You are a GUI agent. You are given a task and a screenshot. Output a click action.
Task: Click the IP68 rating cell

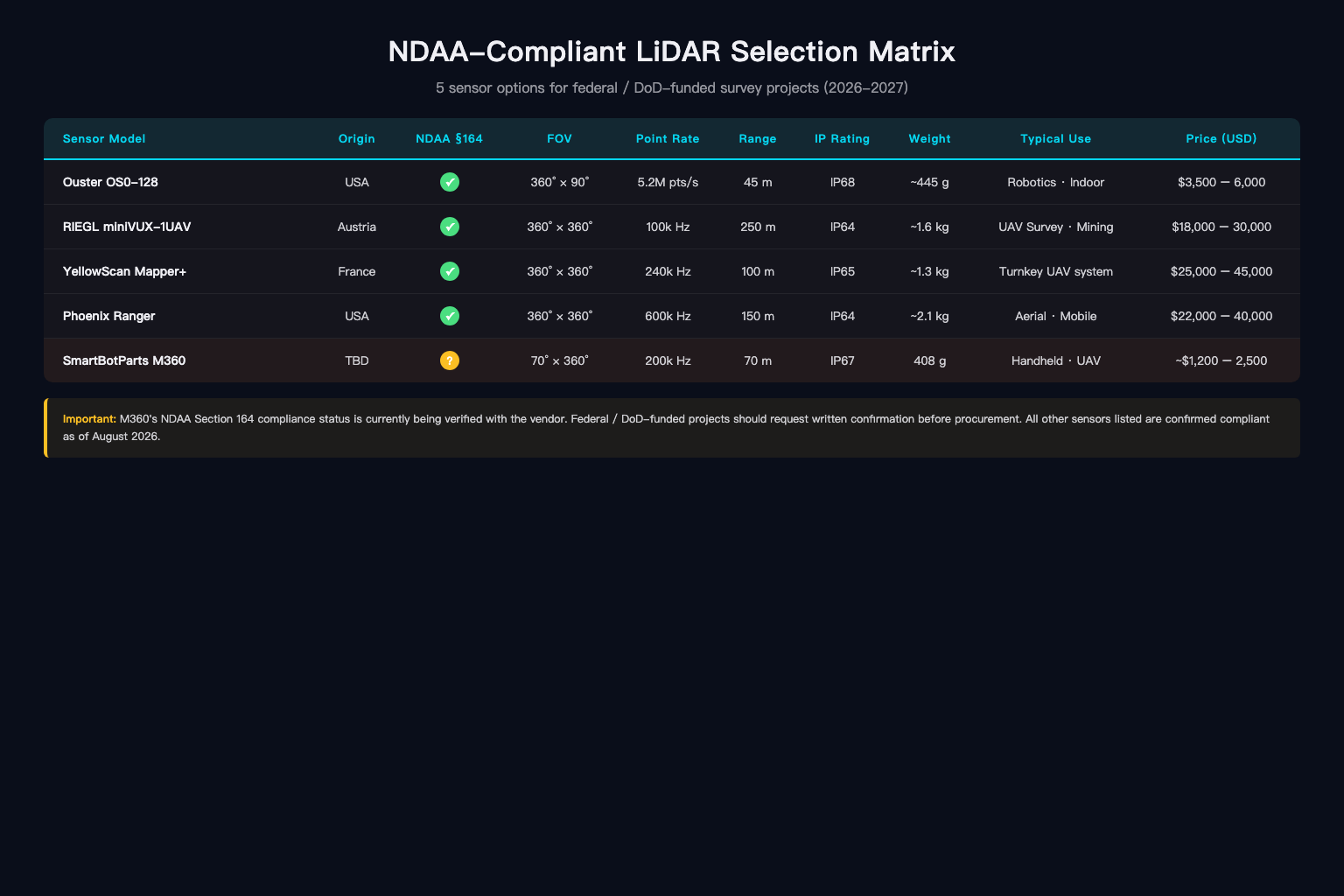(x=843, y=182)
